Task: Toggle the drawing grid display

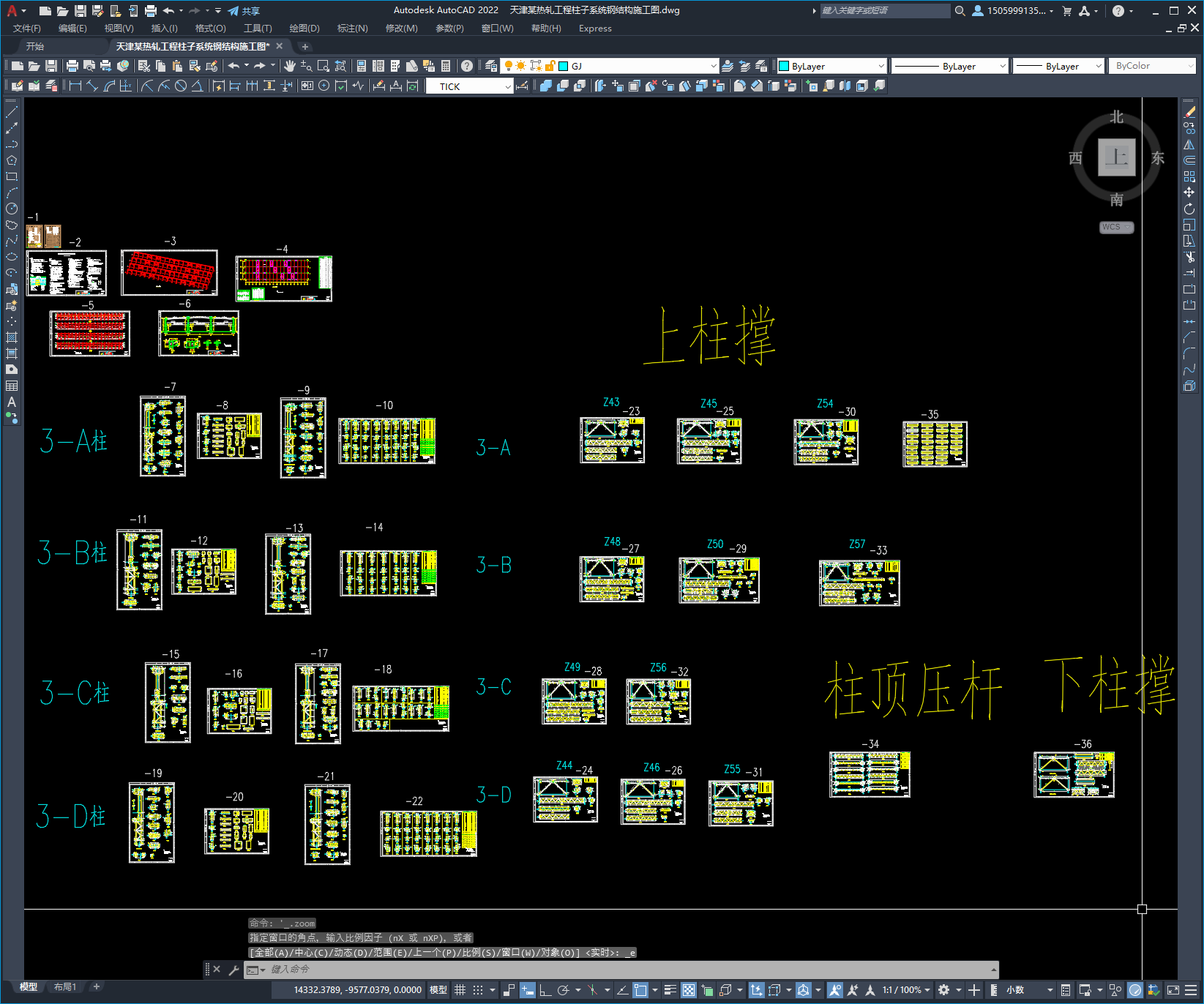Action: click(x=460, y=990)
